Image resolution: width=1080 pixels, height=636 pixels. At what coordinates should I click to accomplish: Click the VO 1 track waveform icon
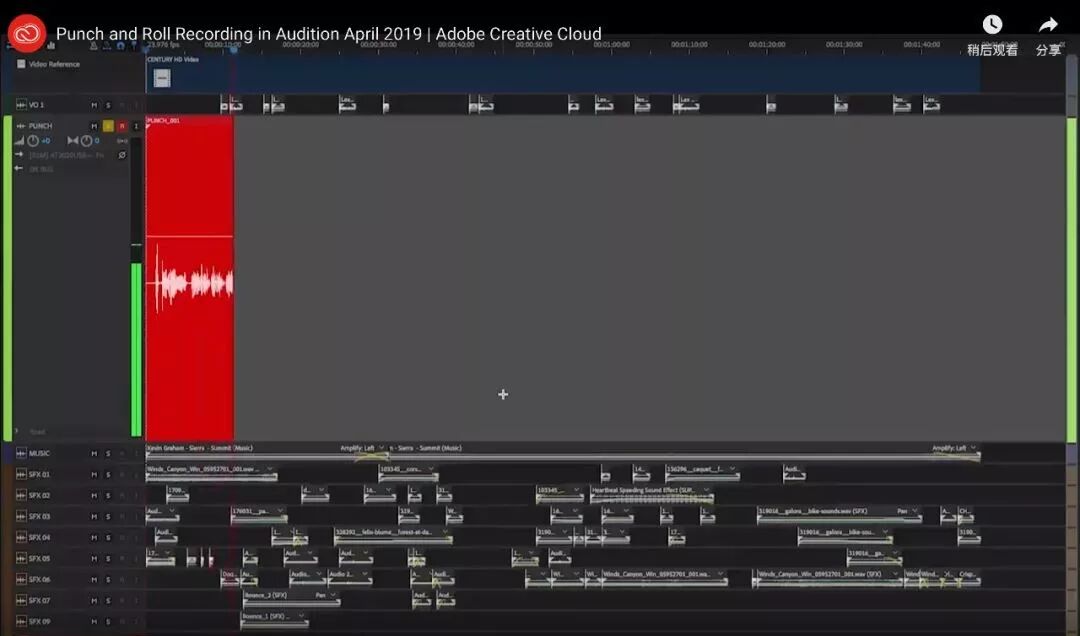[x=21, y=105]
